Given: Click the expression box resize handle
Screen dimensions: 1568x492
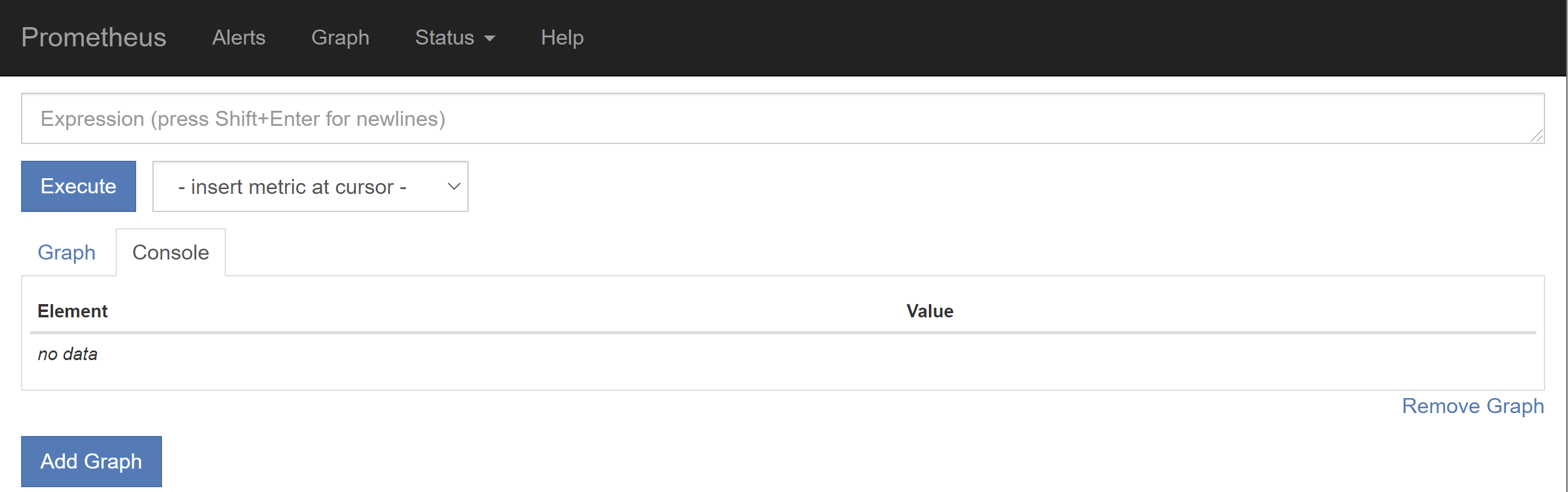Looking at the screenshot, I should click(1536, 136).
